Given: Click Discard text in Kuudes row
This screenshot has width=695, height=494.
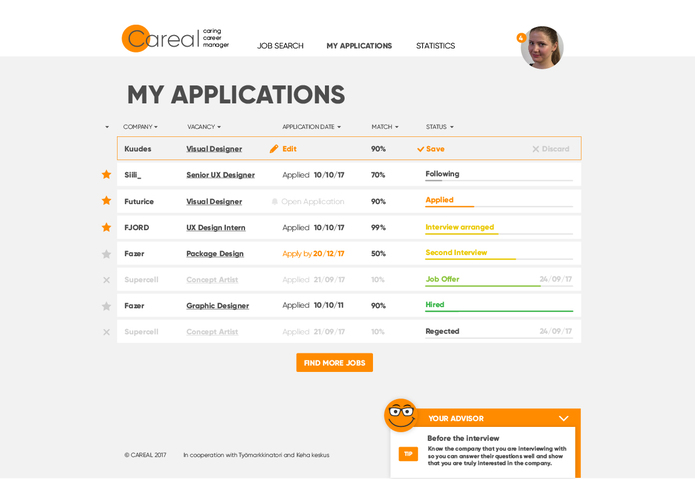Looking at the screenshot, I should pyautogui.click(x=555, y=149).
